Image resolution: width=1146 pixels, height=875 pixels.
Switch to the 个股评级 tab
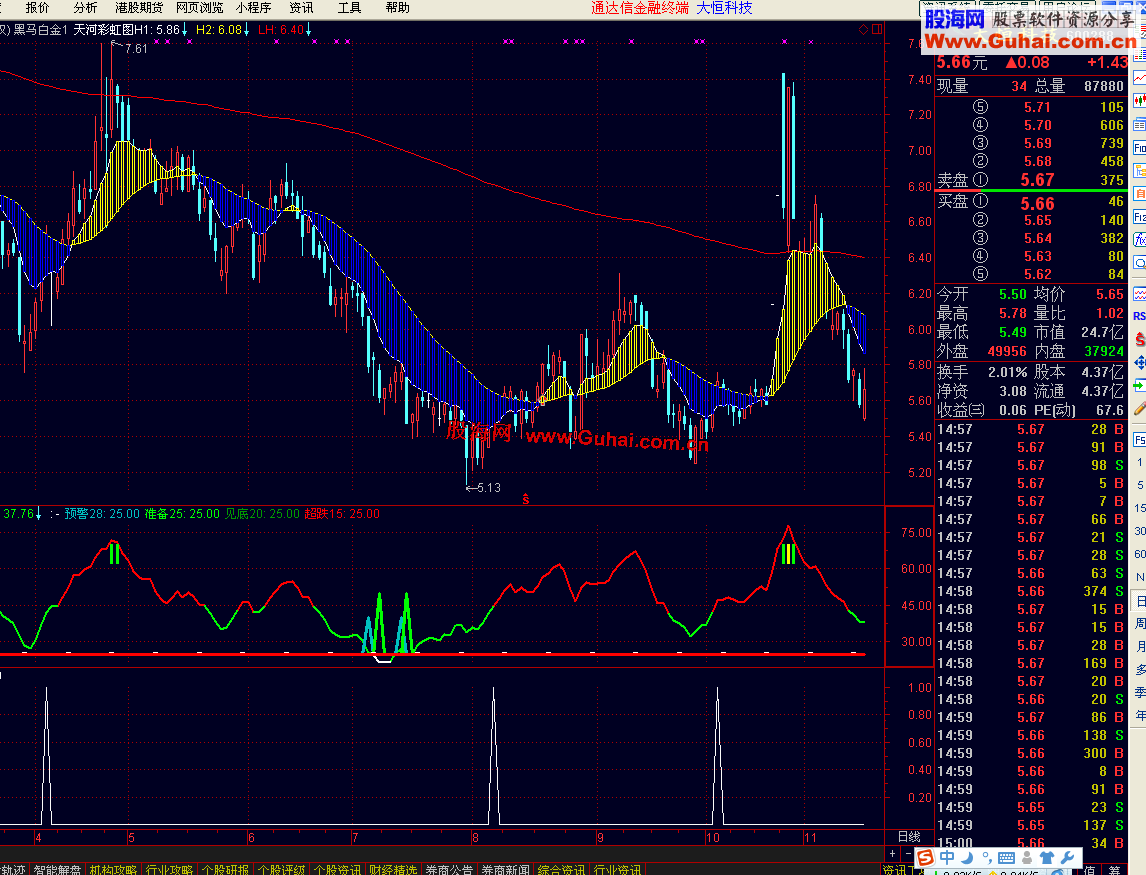[x=281, y=869]
